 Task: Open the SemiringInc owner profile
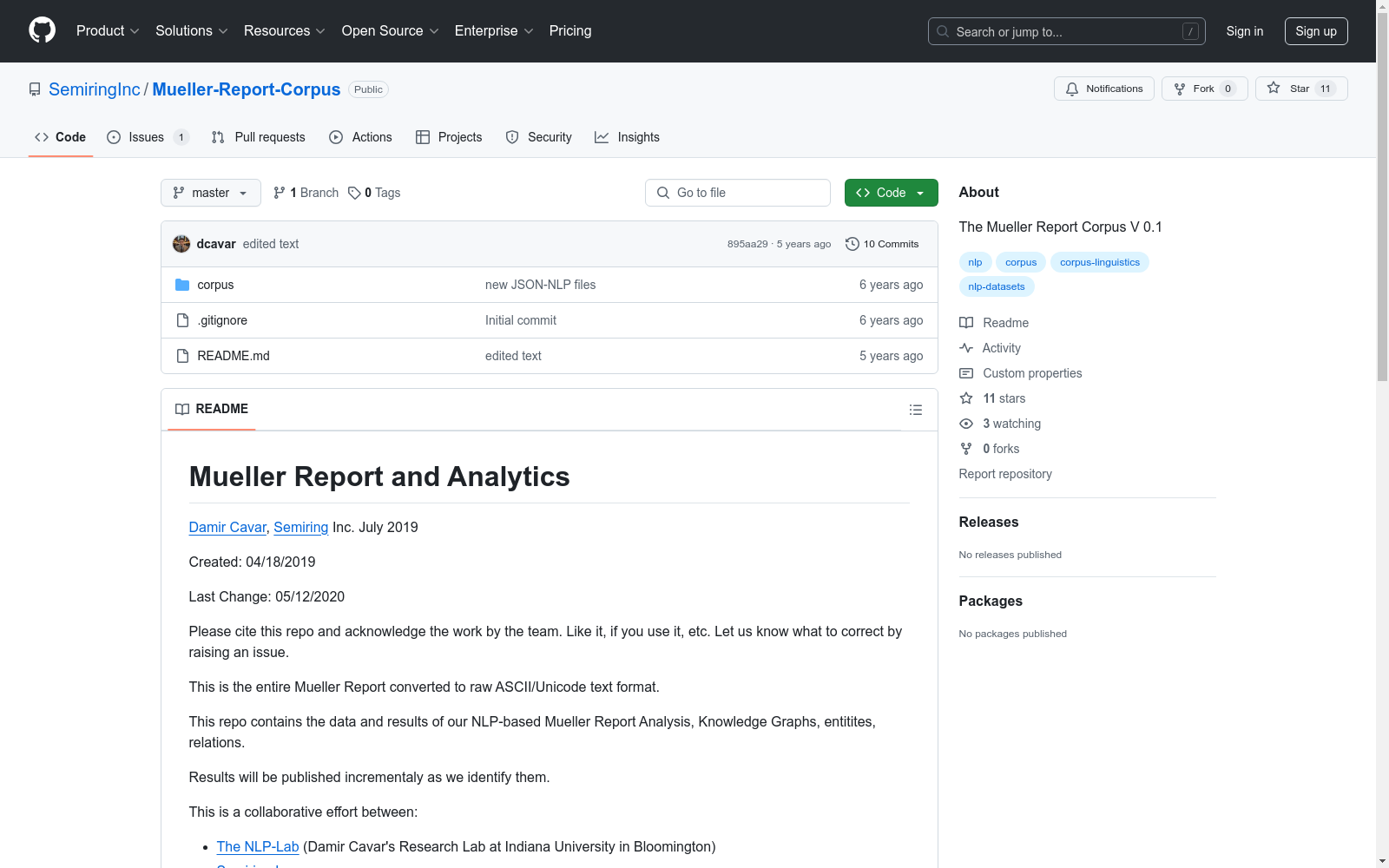[x=94, y=89]
